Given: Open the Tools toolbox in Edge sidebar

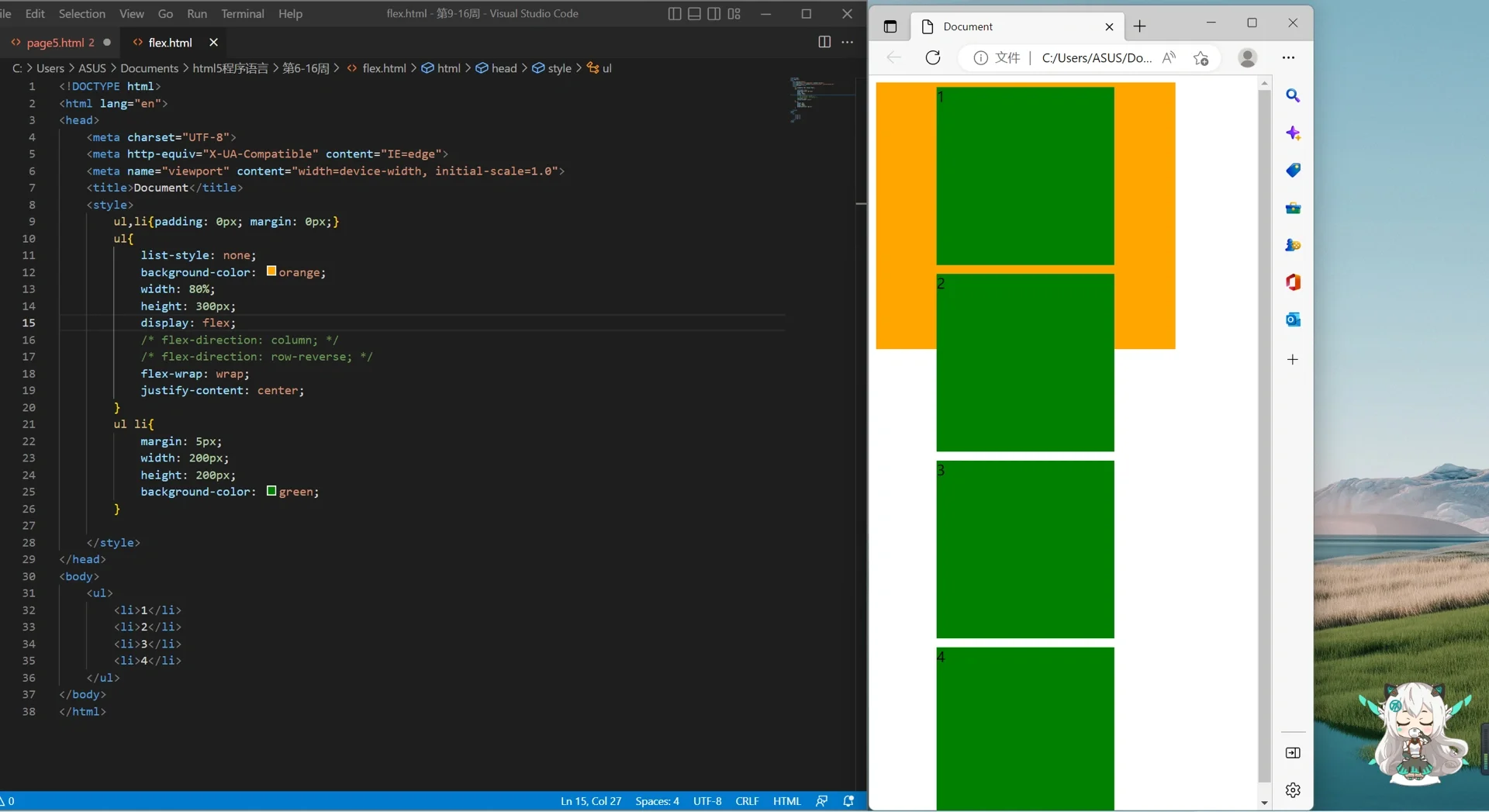Looking at the screenshot, I should 1294,208.
